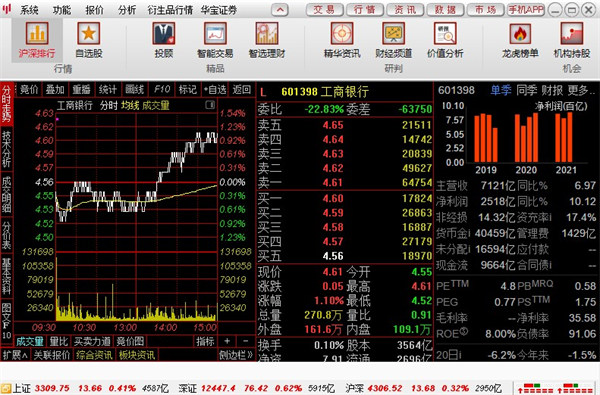Click the 手机APP button
Viewport: 600px width, 395px height.
[x=526, y=10]
